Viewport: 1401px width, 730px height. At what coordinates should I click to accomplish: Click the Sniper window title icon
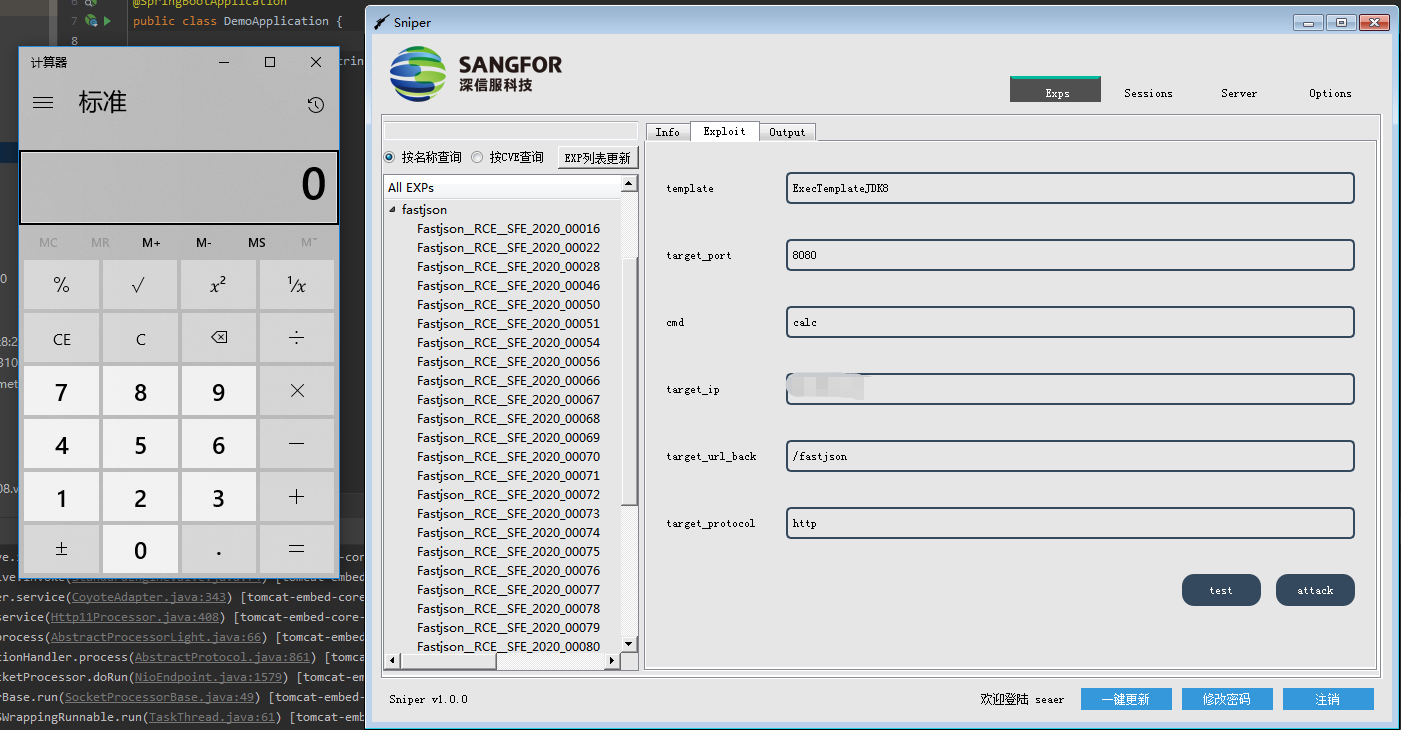[x=381, y=22]
